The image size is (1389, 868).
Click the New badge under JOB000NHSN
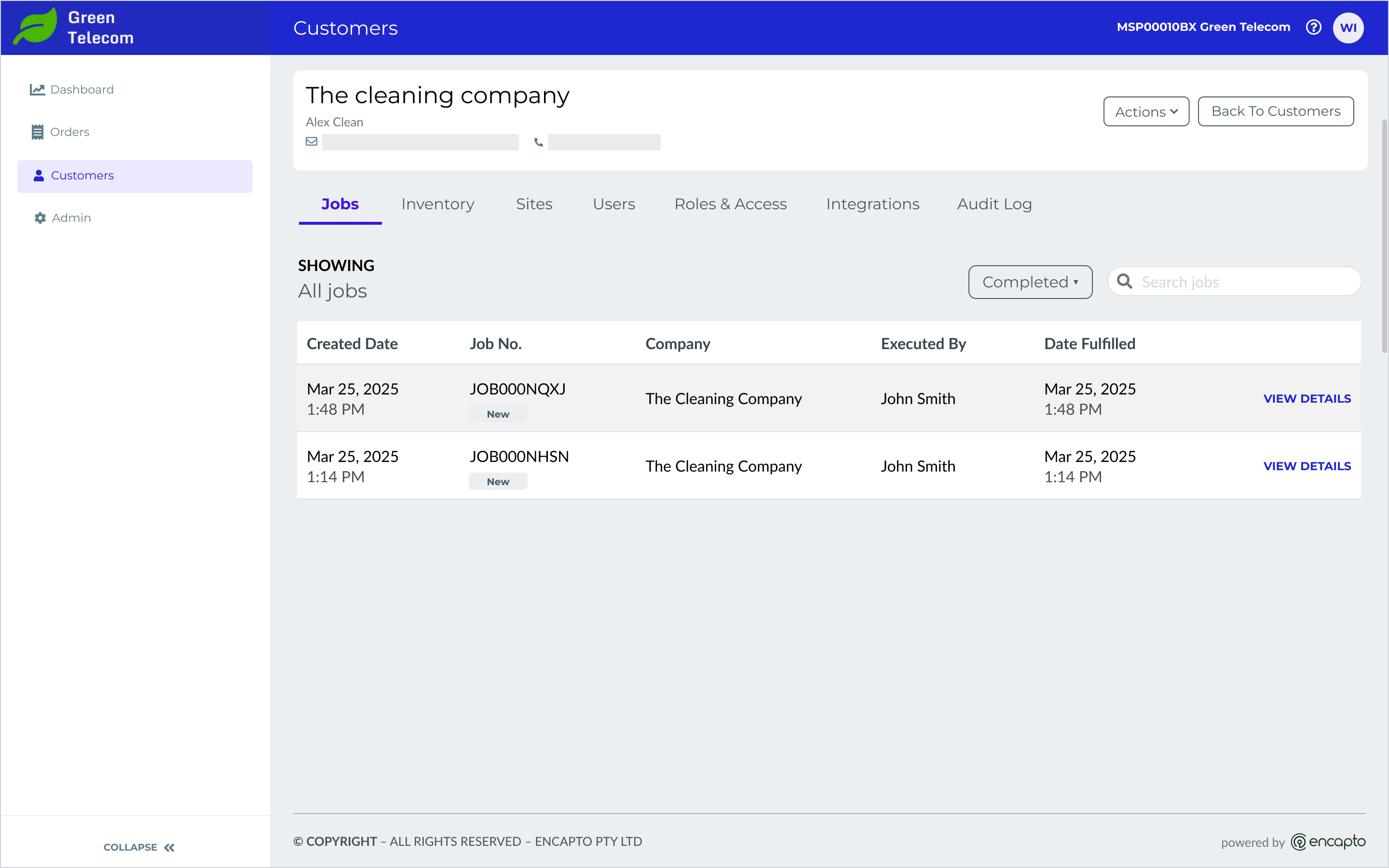[498, 482]
